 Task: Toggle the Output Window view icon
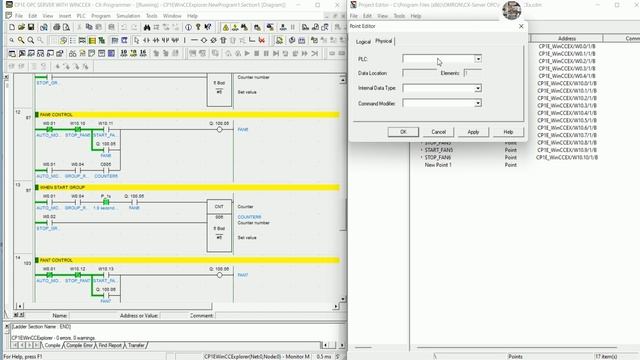[22, 53]
